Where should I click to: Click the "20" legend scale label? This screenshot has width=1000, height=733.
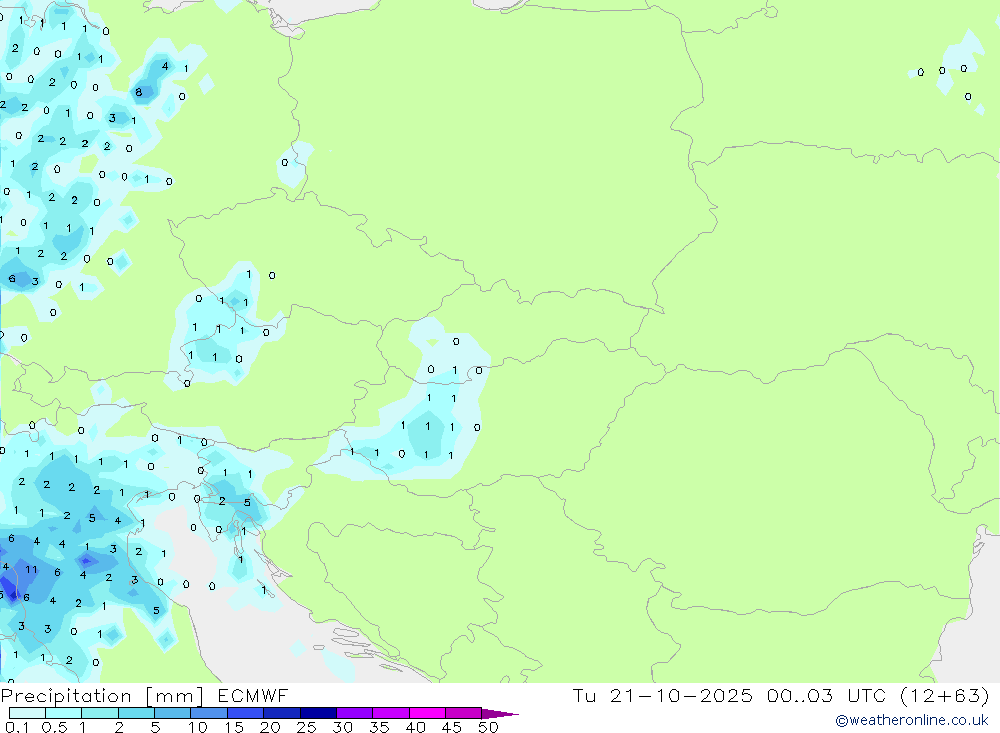270,727
